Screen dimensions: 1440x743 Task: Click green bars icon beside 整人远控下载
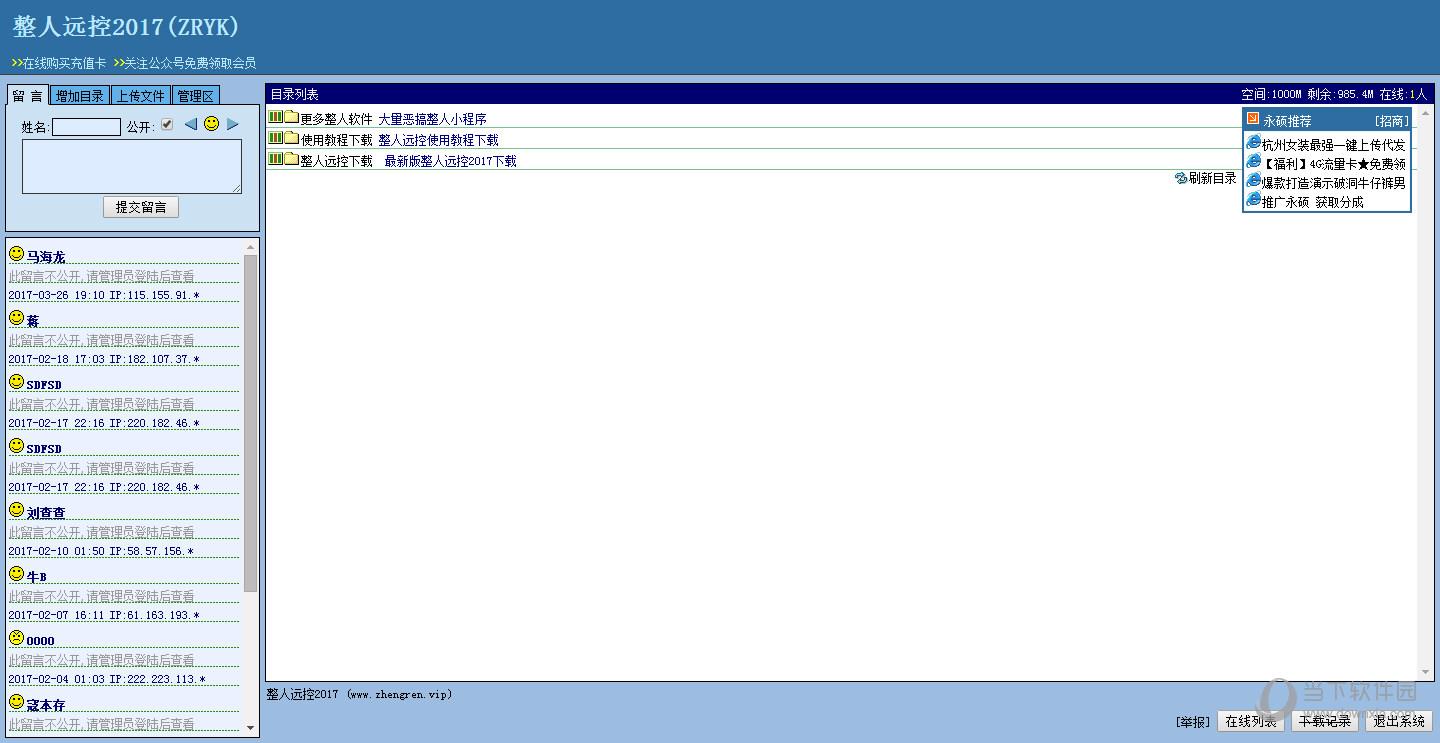(x=276, y=159)
